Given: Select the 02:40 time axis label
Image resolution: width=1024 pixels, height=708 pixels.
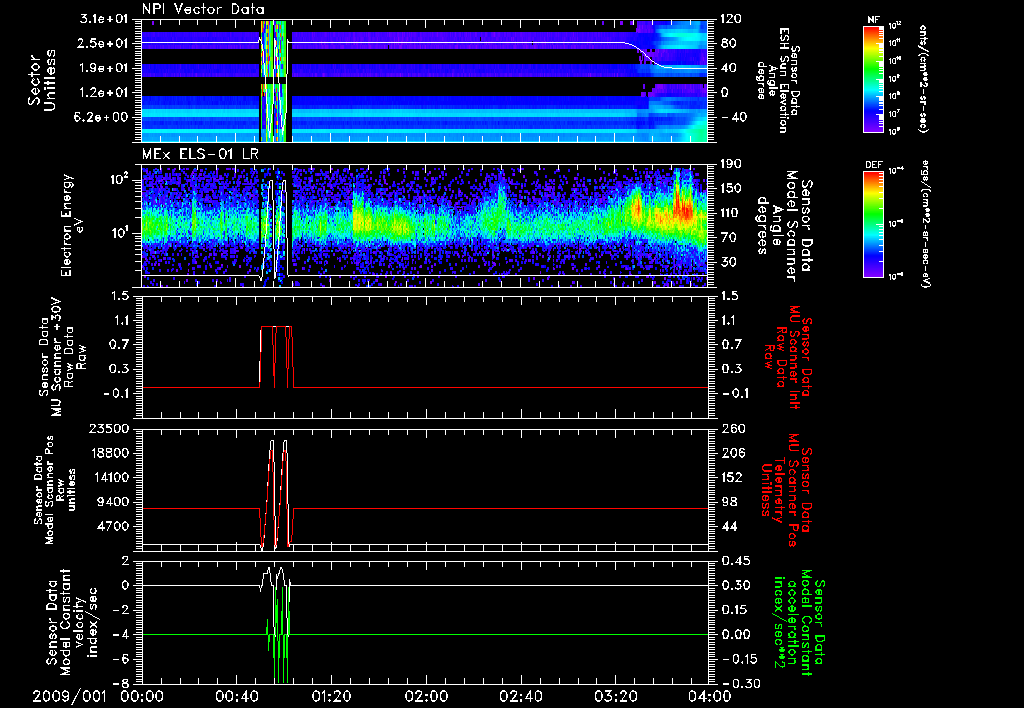Looking at the screenshot, I should pyautogui.click(x=520, y=695).
